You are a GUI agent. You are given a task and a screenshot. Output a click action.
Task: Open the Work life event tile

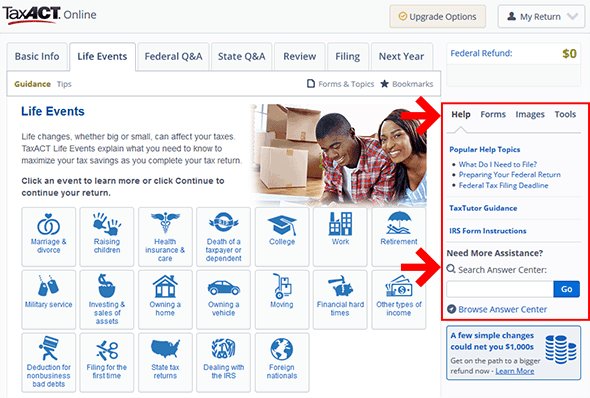(340, 237)
